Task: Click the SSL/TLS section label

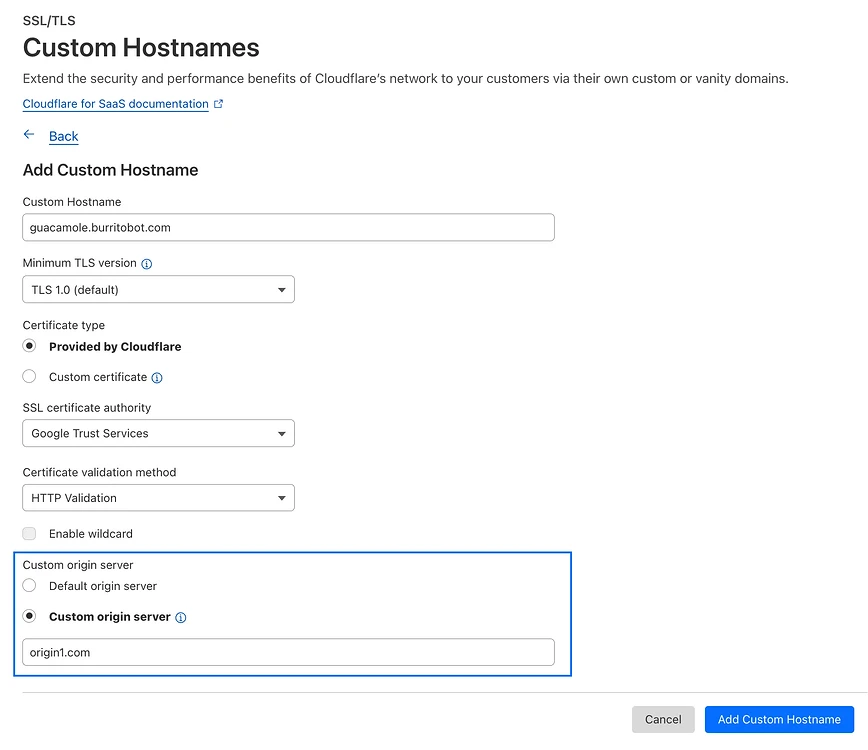Action: 49,20
